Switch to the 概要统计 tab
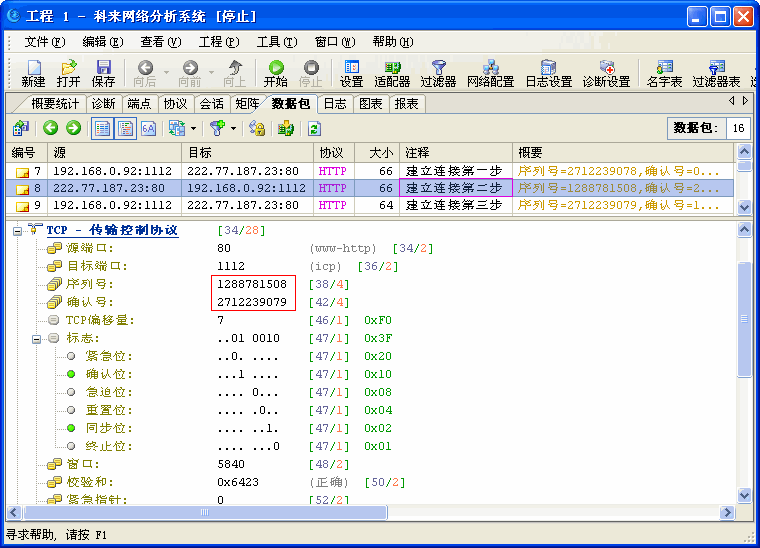The image size is (760, 548). click(55, 104)
